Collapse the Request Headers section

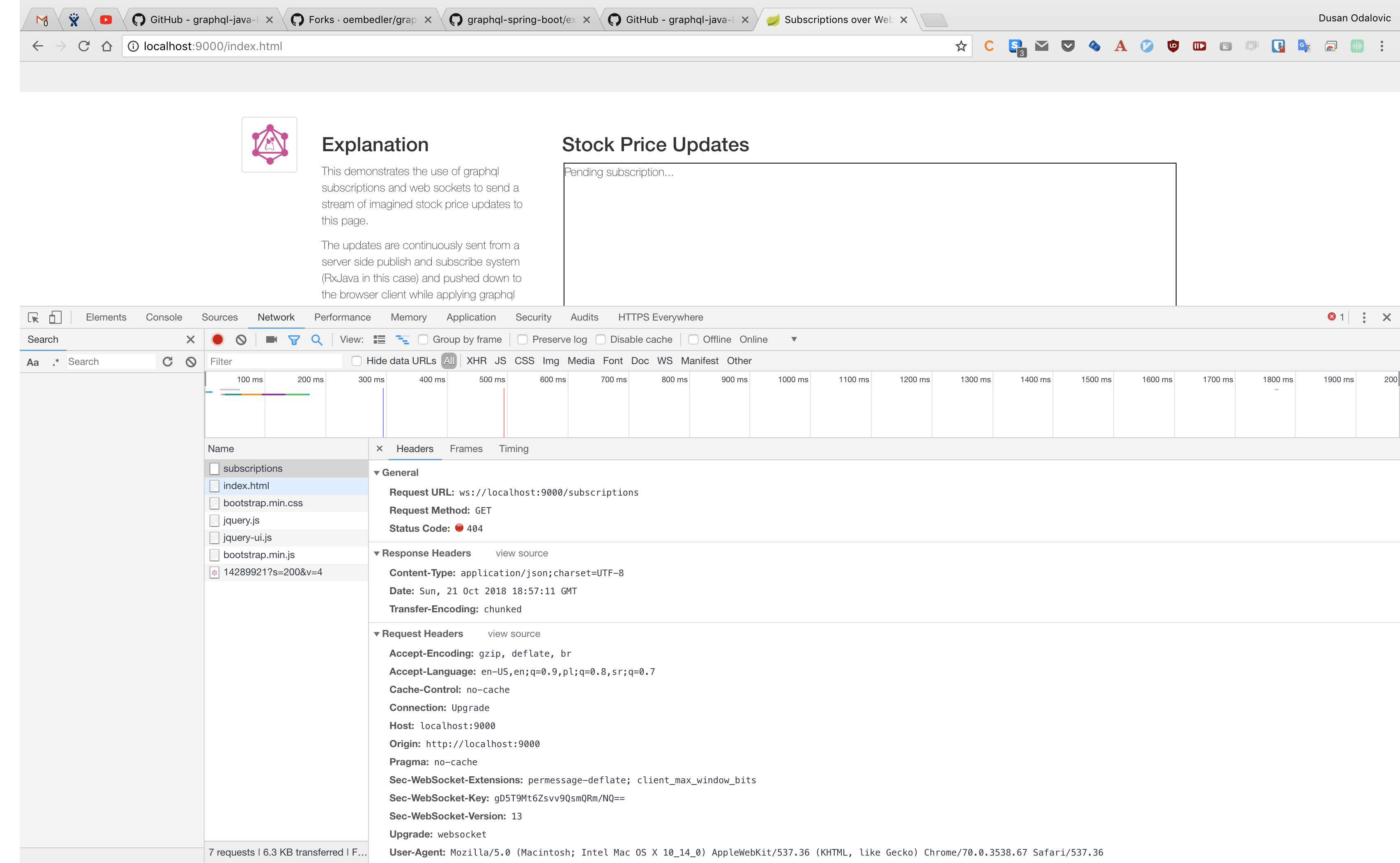(377, 634)
